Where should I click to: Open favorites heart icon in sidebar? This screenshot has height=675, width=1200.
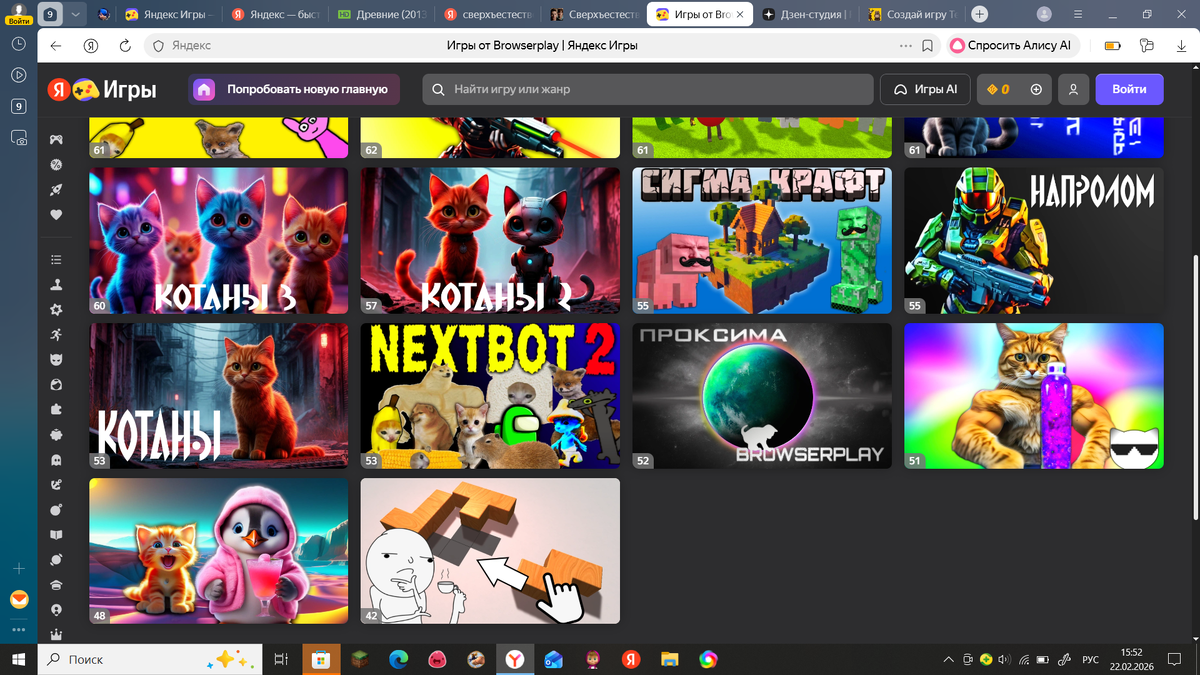[56, 215]
